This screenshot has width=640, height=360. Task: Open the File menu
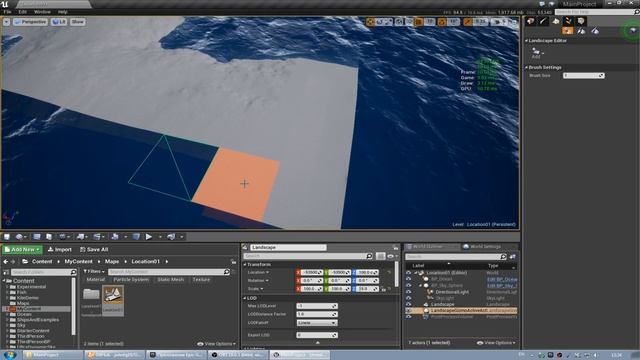(x=7, y=12)
